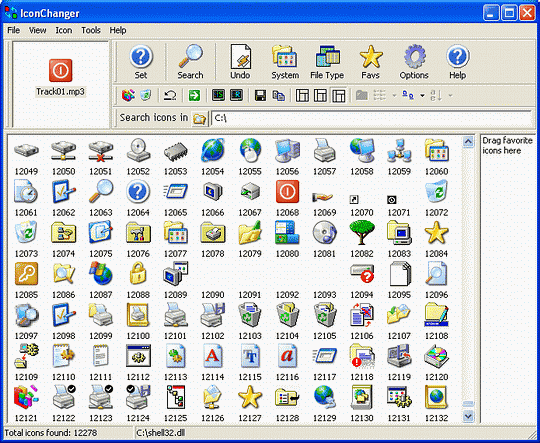
Task: Click the green arrow toolbar icon
Action: point(194,95)
